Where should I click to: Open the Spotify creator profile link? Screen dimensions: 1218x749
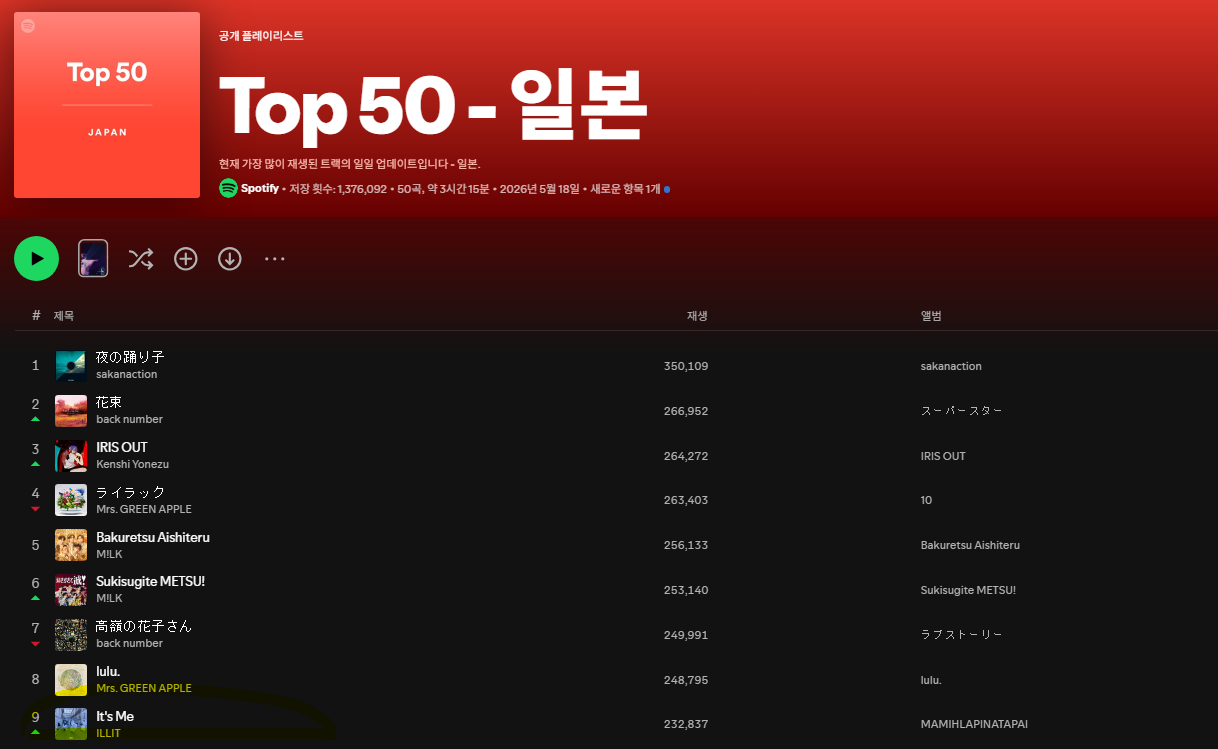point(259,188)
